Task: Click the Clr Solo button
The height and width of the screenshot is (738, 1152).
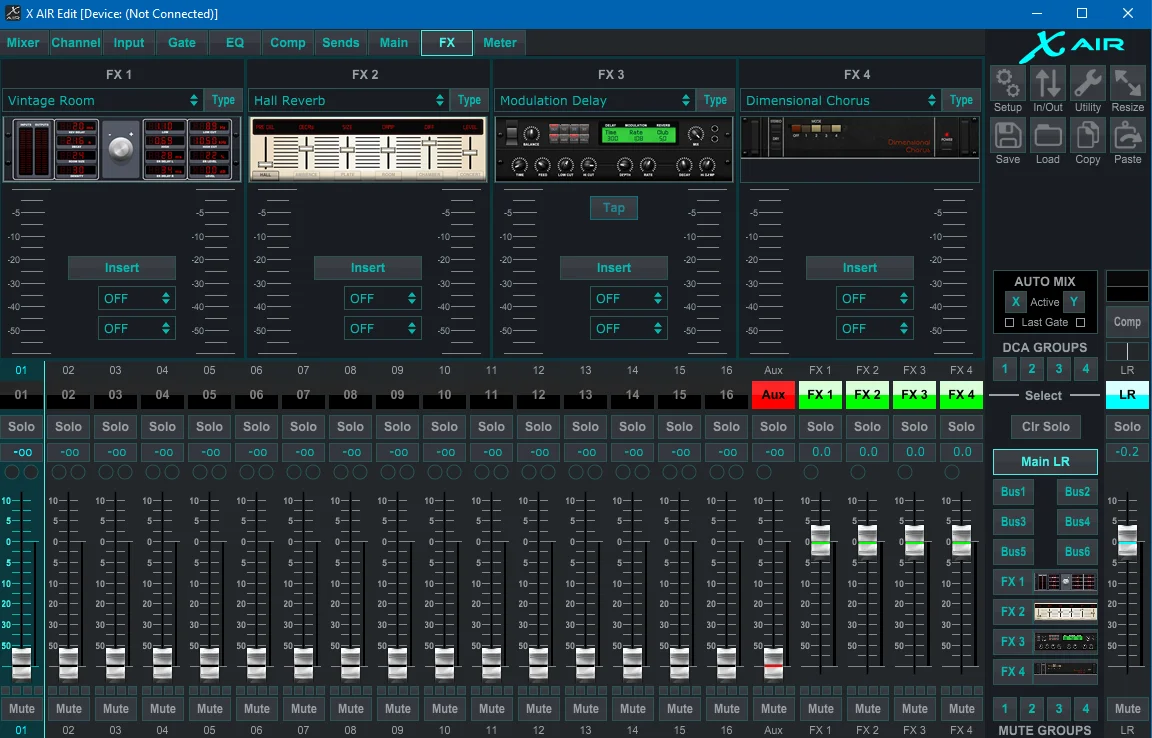Action: pyautogui.click(x=1045, y=426)
